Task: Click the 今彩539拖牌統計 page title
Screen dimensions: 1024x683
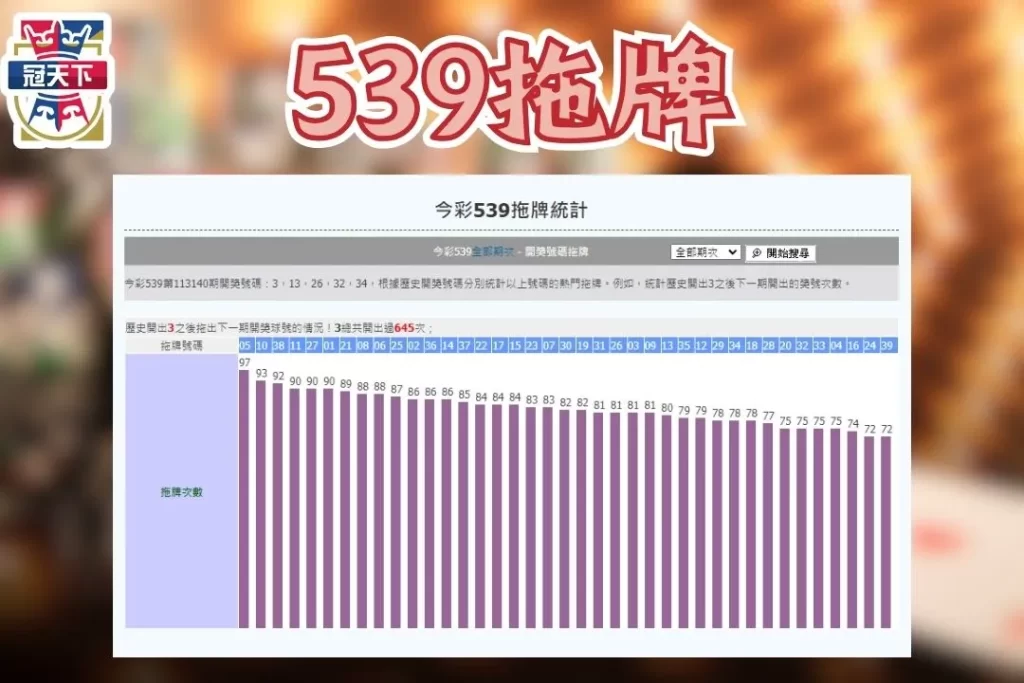Action: pos(511,208)
